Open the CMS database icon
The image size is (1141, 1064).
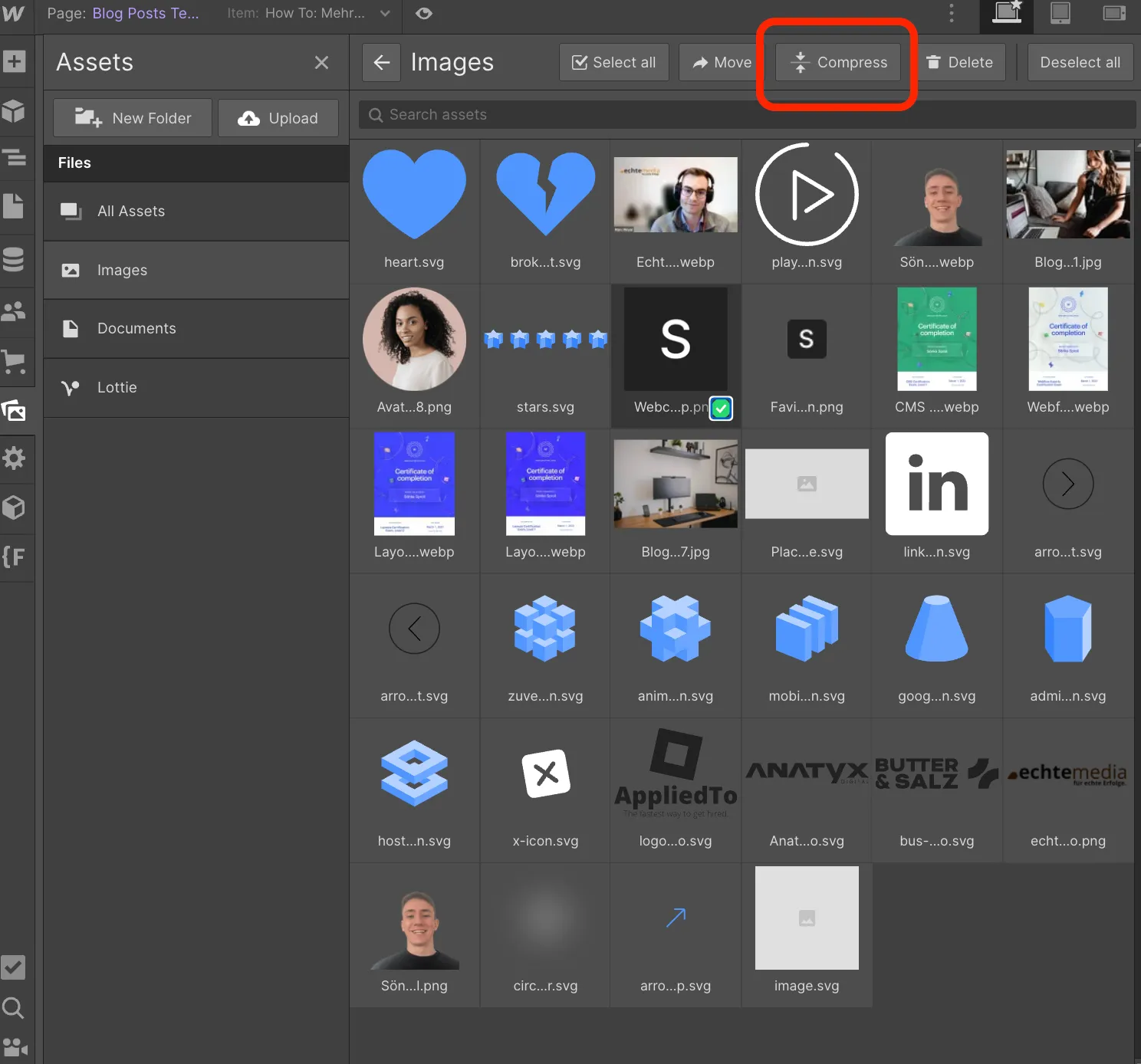click(x=14, y=260)
